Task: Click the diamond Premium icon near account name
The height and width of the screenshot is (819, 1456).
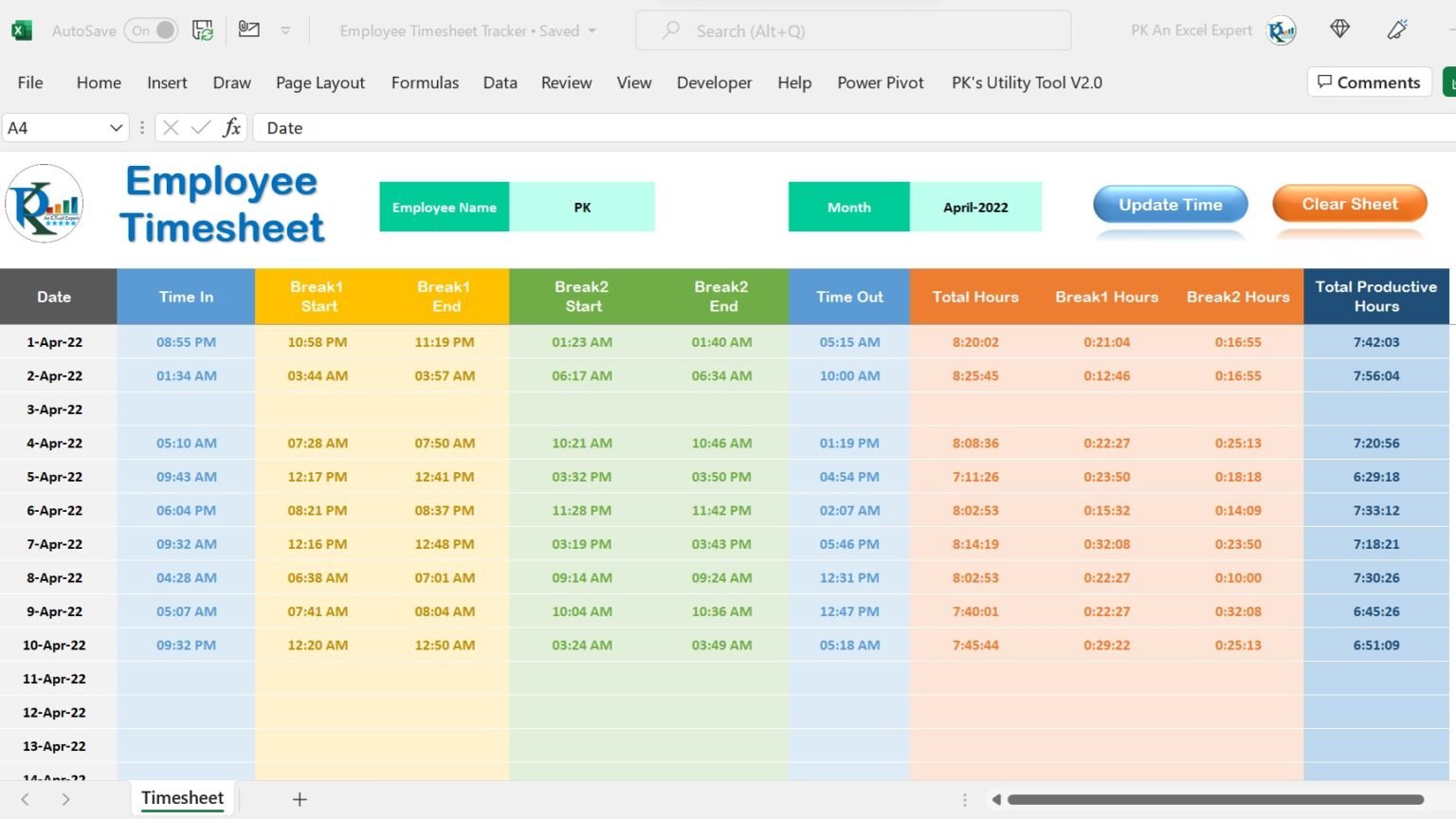Action: pos(1339,29)
